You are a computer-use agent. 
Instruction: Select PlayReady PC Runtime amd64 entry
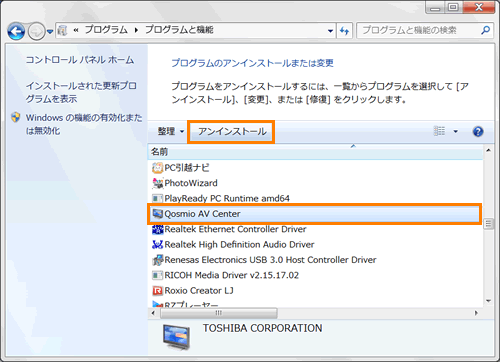coord(227,198)
